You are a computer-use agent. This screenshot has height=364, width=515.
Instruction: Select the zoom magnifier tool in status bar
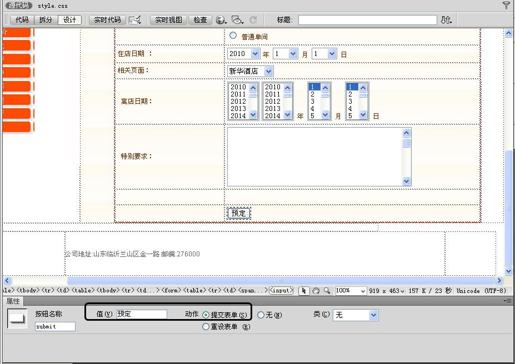click(327, 291)
